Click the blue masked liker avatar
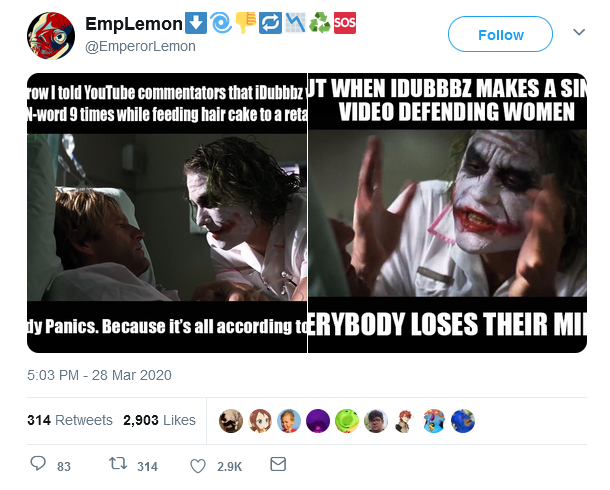This screenshot has height=490, width=610. 463,421
